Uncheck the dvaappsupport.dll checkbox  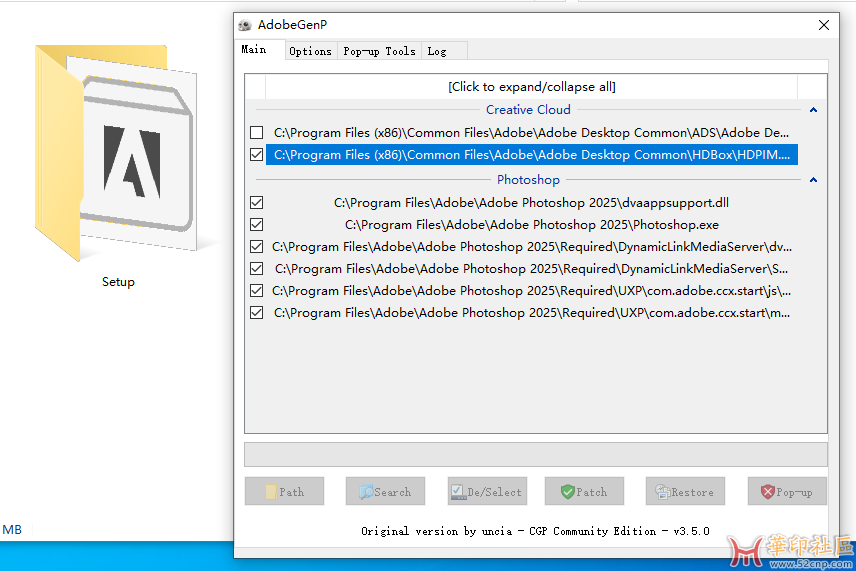pos(257,203)
